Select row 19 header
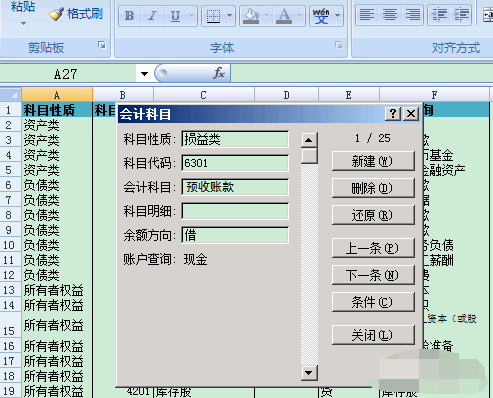Image resolution: width=493 pixels, height=398 pixels. [11, 391]
